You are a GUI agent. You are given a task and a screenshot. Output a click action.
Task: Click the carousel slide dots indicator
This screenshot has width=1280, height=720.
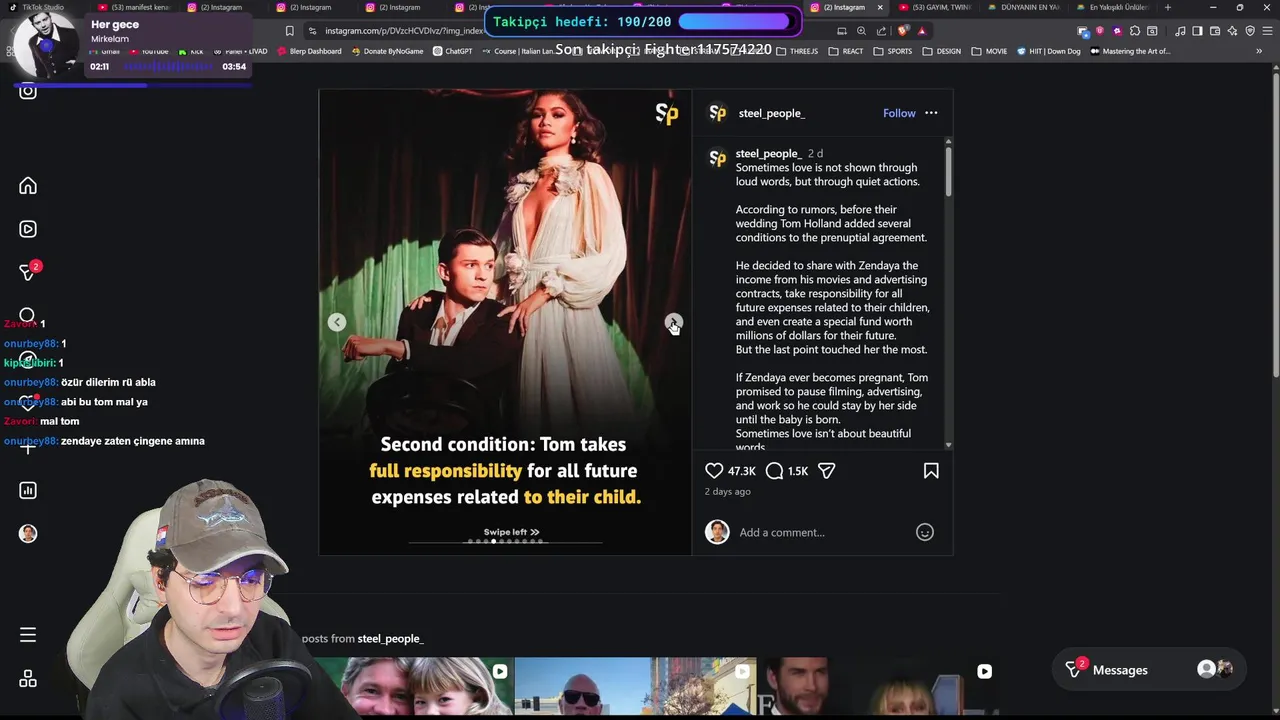pos(506,541)
